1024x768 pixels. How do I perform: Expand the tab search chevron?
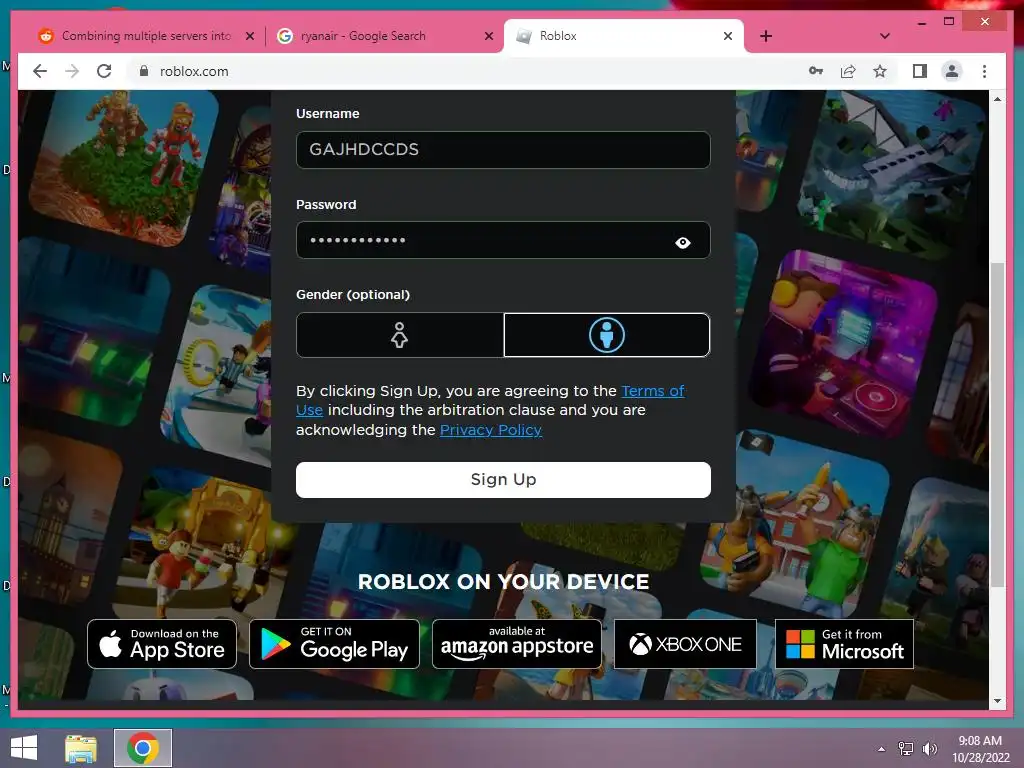[885, 36]
